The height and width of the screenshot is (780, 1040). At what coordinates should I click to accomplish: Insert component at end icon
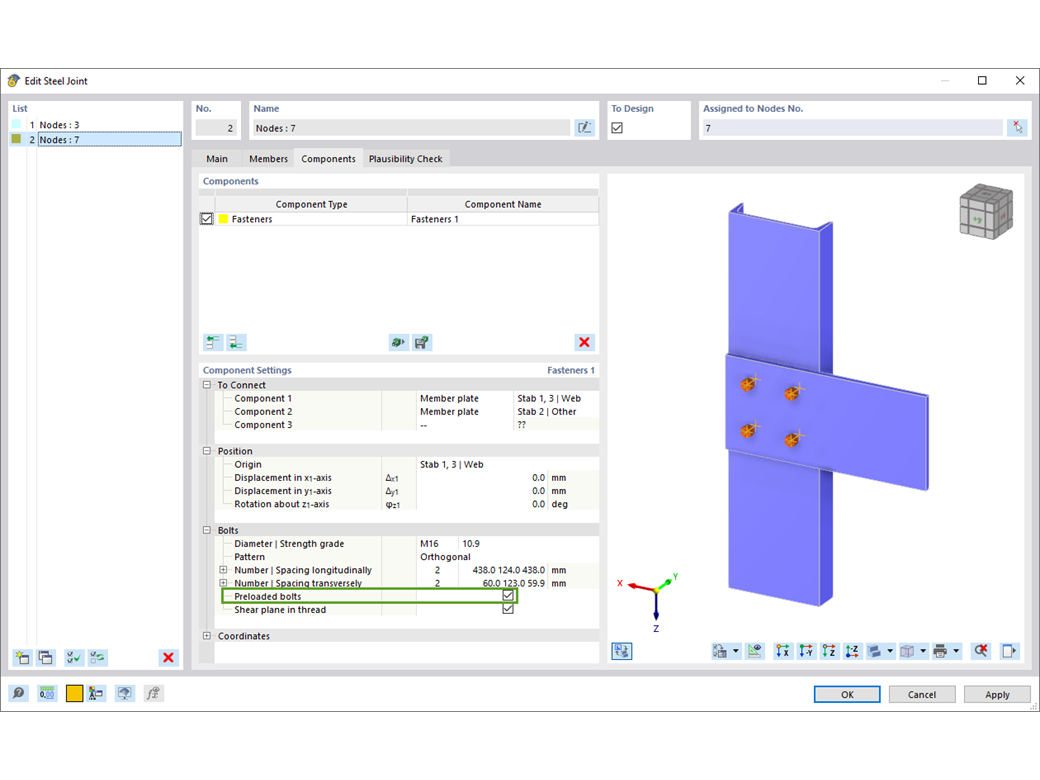(x=236, y=342)
